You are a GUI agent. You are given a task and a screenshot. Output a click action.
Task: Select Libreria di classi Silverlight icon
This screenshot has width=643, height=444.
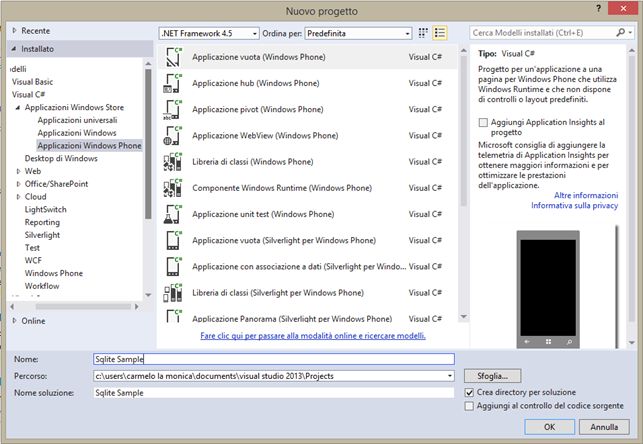tap(173, 293)
